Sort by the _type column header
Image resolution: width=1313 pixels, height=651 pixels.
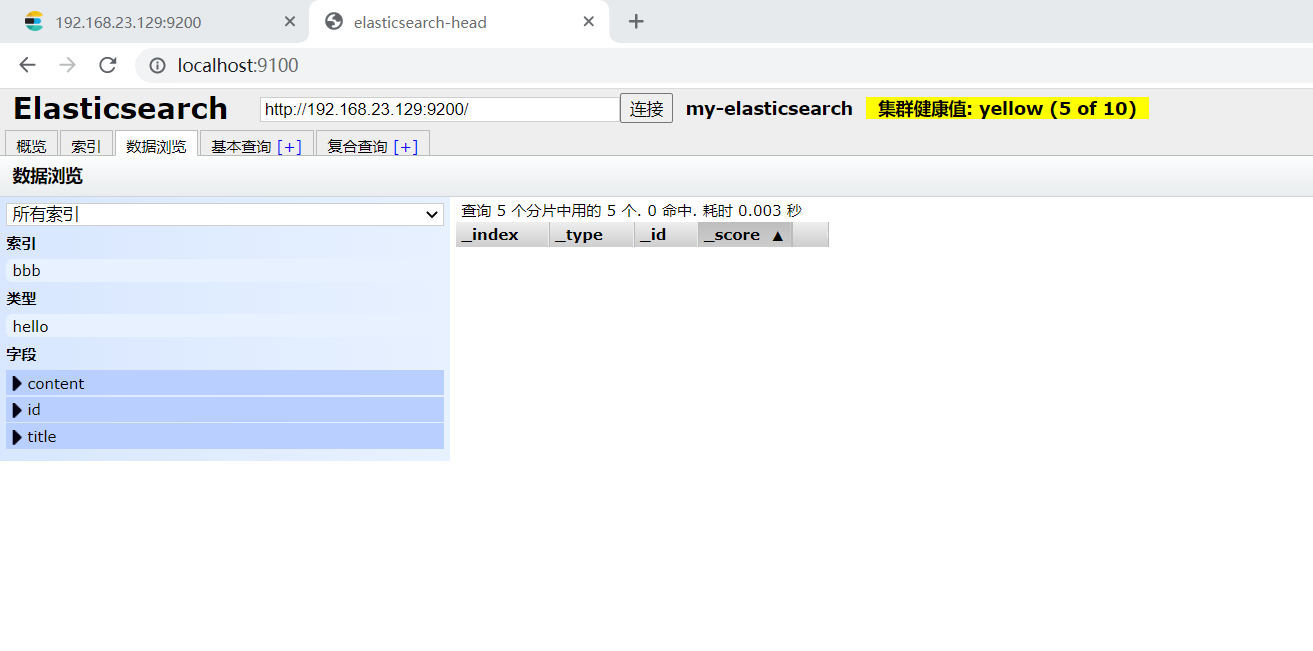tap(591, 234)
